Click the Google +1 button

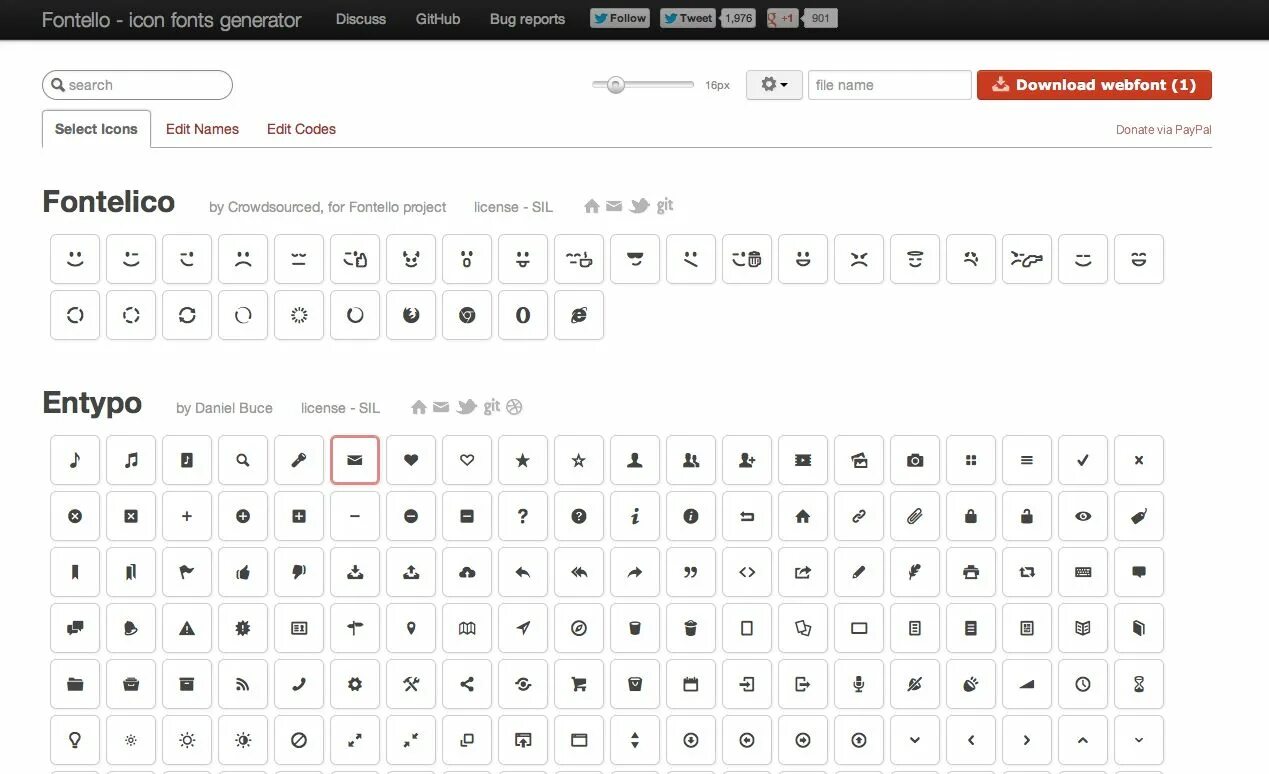click(782, 18)
